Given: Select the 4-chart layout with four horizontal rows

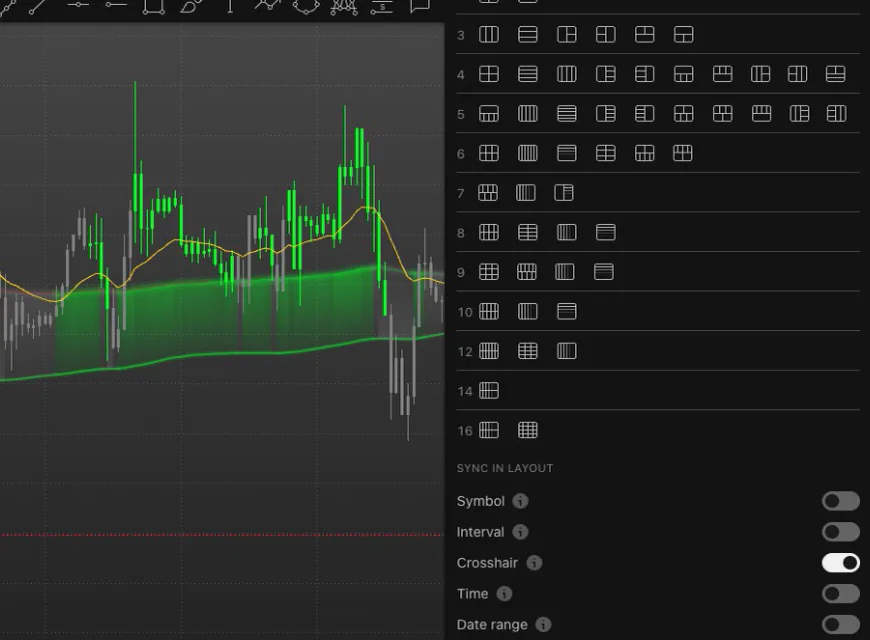Looking at the screenshot, I should [x=528, y=74].
